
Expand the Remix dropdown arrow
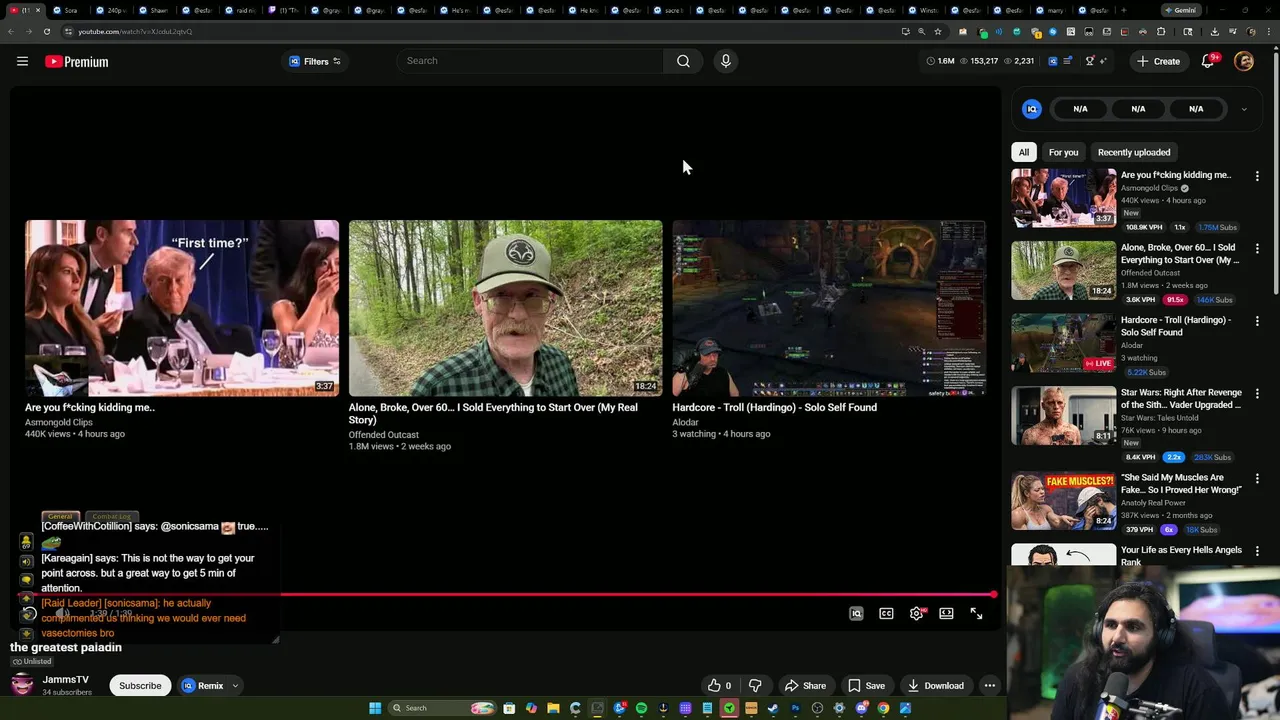point(235,686)
